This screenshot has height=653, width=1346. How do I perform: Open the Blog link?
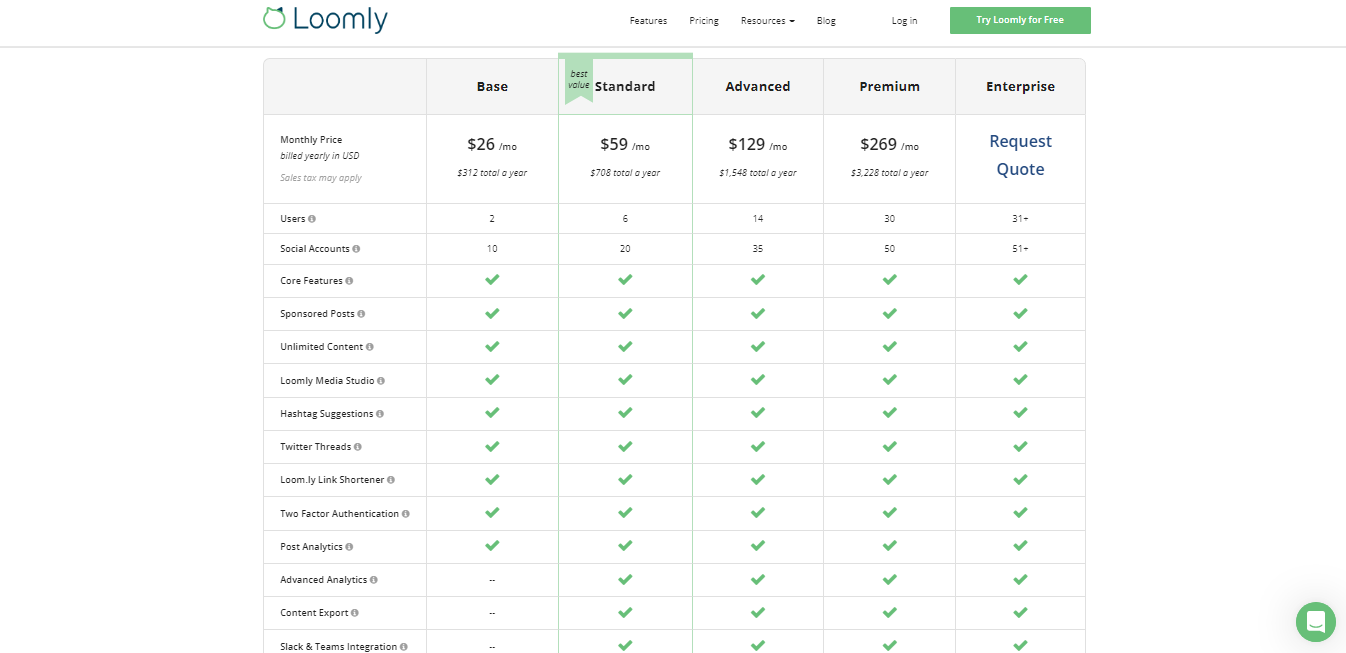click(x=826, y=21)
